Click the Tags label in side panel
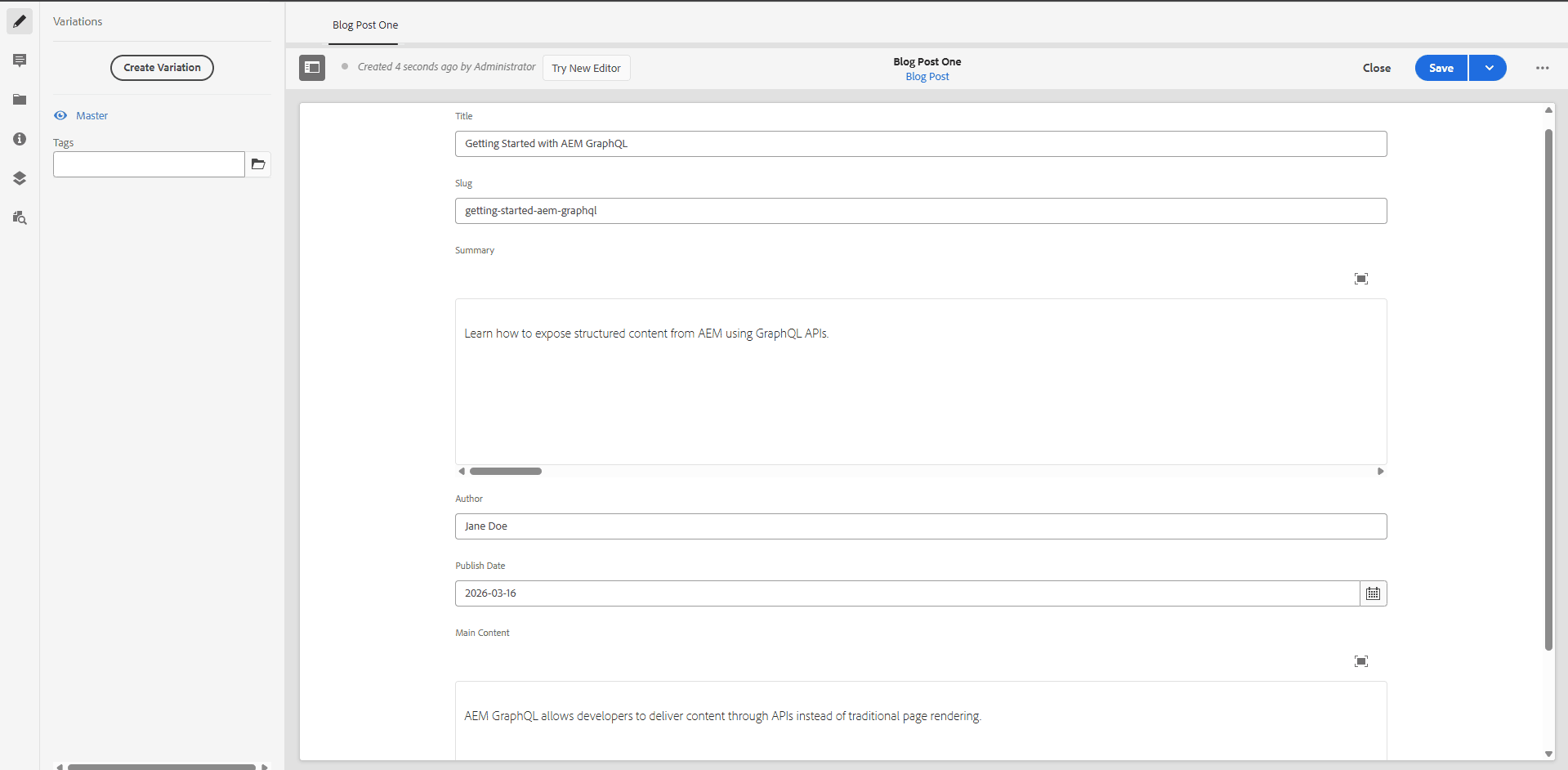 pos(63,142)
